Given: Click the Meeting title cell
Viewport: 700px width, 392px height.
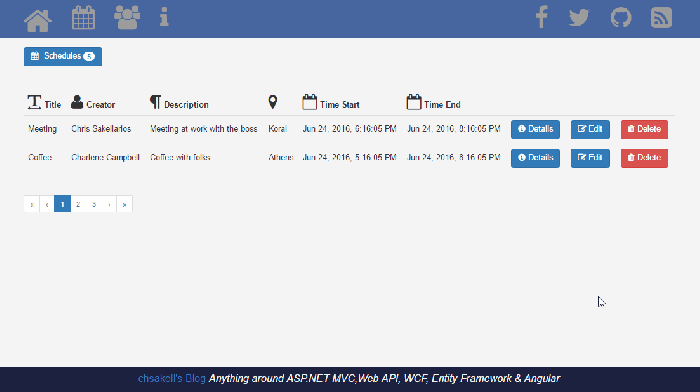Looking at the screenshot, I should pyautogui.click(x=42, y=129).
